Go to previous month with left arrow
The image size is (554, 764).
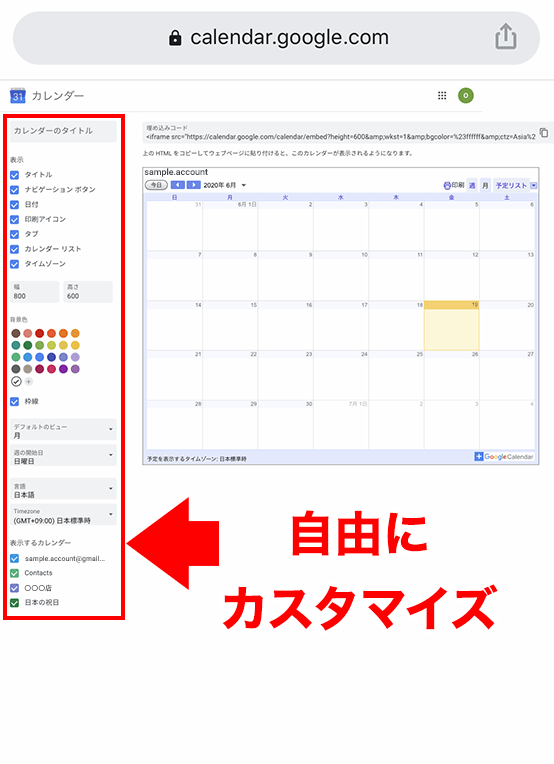coord(178,185)
